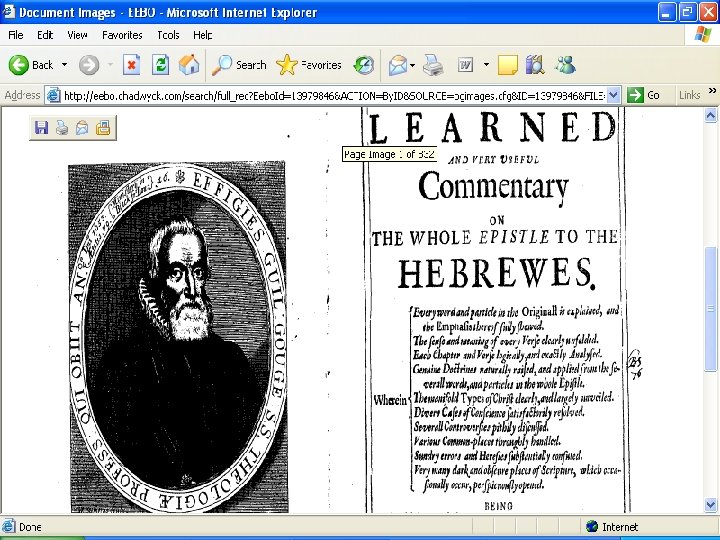
Task: Click the Forward arrow button
Action: pos(89,65)
